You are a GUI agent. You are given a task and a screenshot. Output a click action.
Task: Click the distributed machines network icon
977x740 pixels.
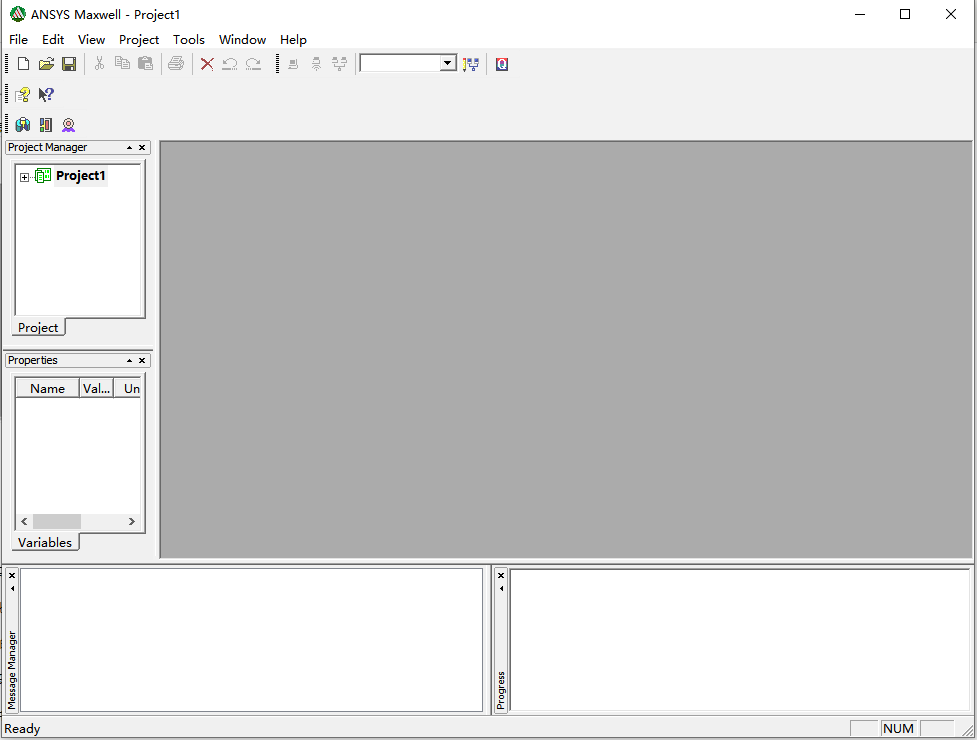pos(340,64)
